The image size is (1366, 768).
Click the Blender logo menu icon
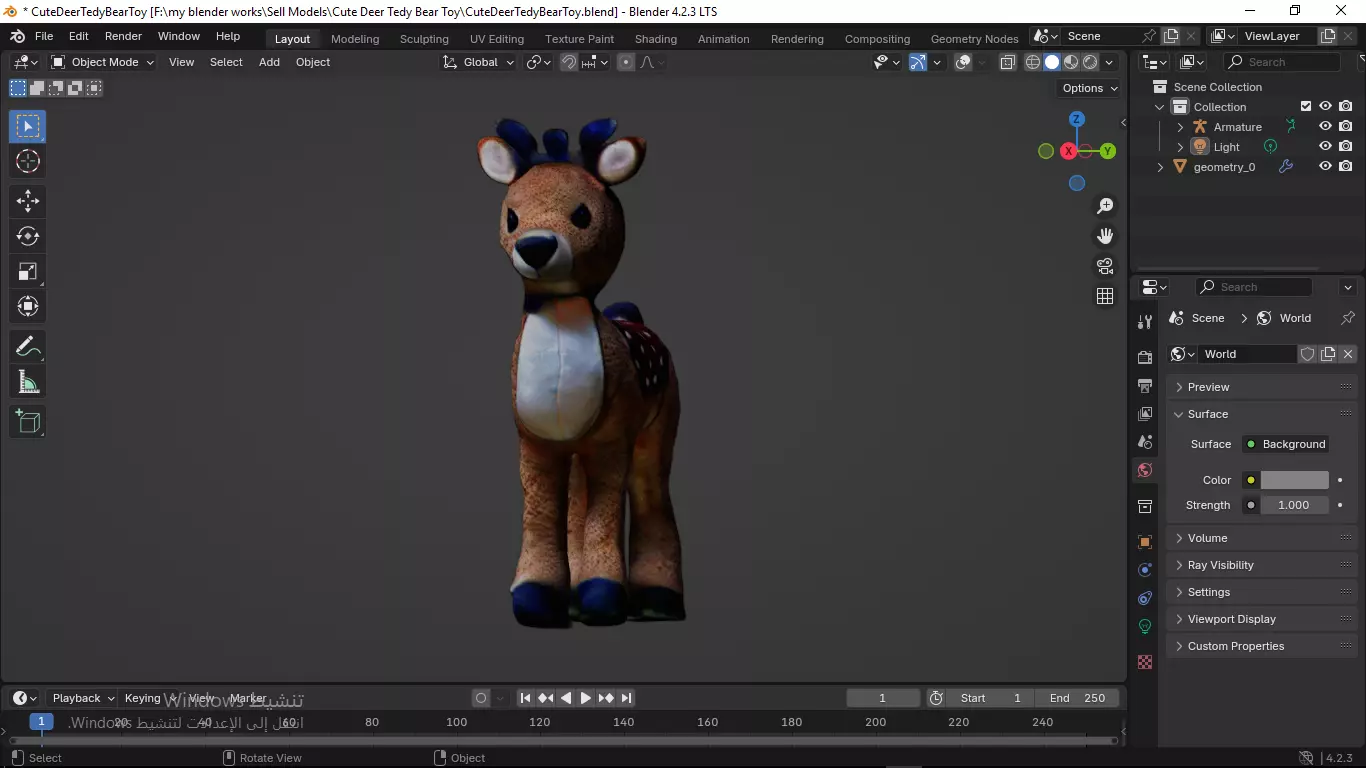pyautogui.click(x=17, y=36)
